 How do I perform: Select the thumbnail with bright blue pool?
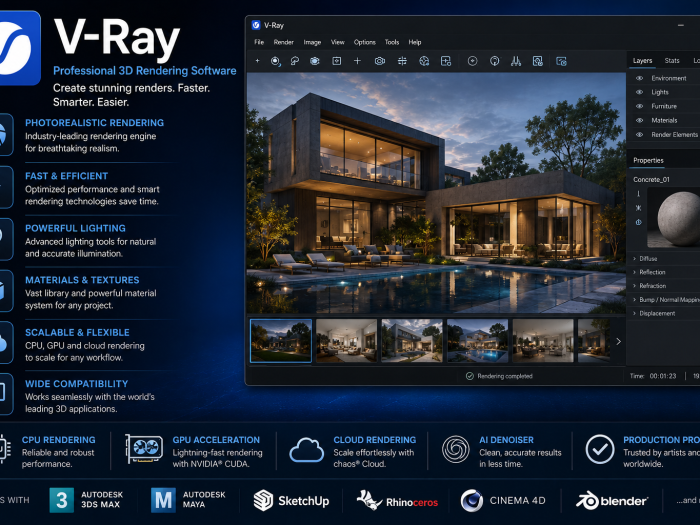pyautogui.click(x=478, y=341)
